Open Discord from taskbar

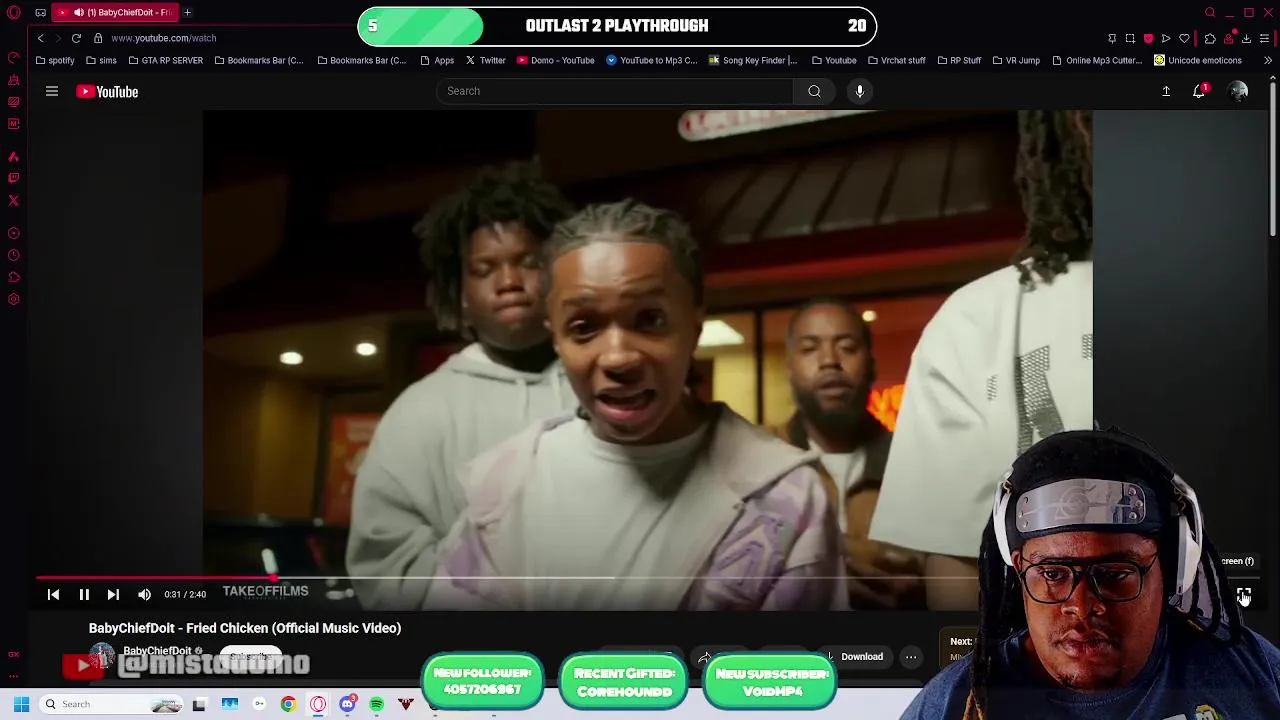[347, 704]
